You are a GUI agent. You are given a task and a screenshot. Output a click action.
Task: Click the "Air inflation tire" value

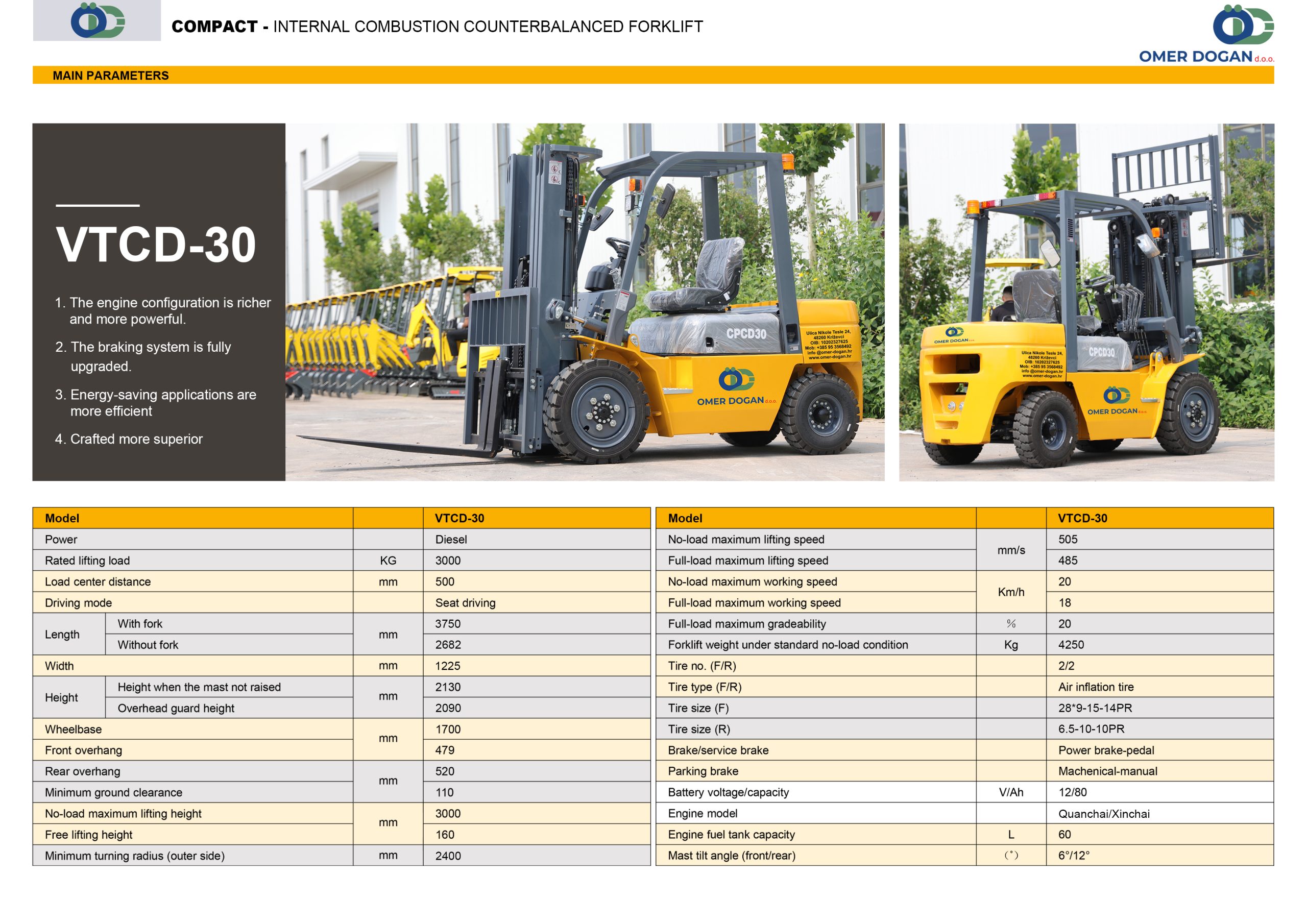tap(1096, 687)
